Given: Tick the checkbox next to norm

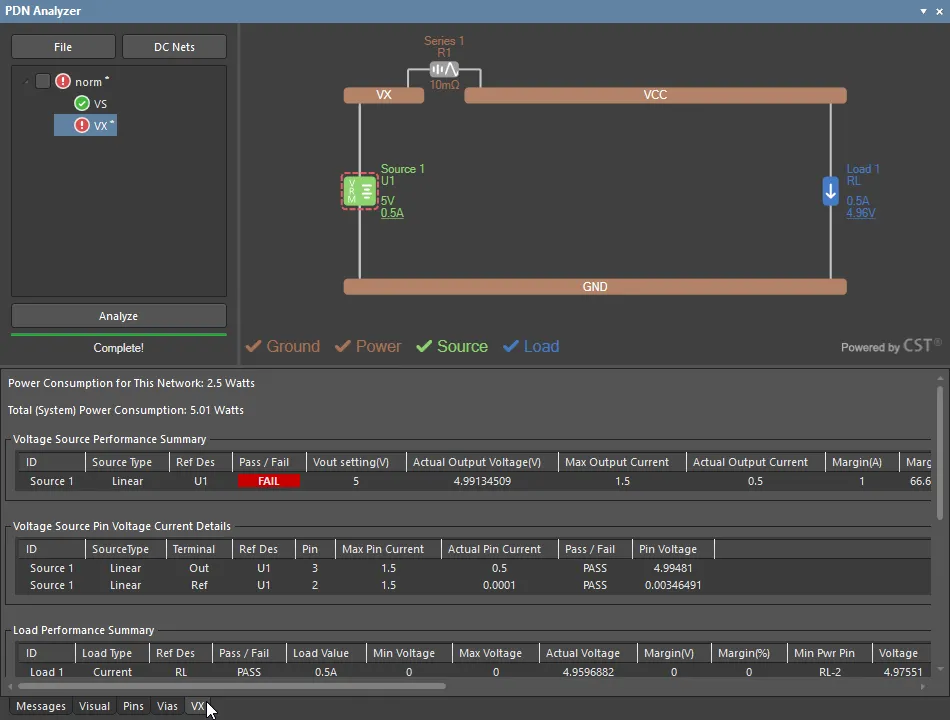Looking at the screenshot, I should pyautogui.click(x=43, y=82).
